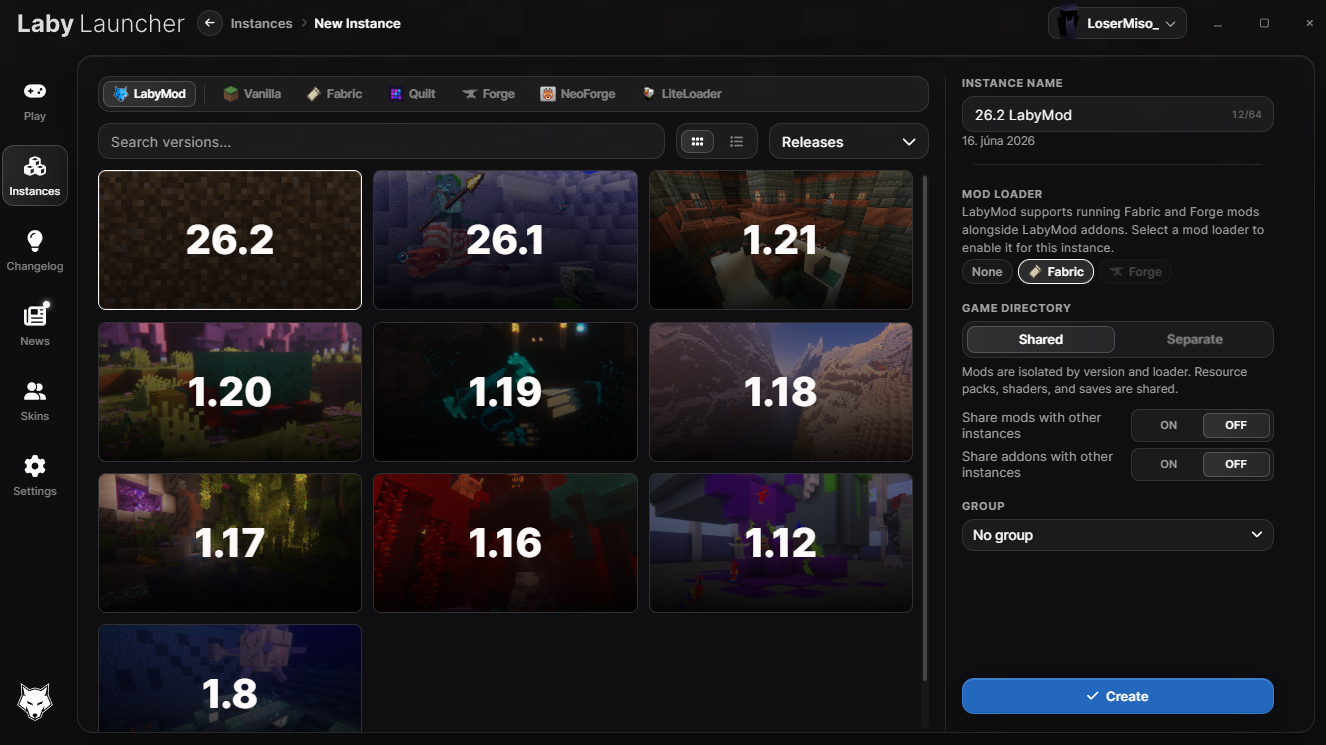Screen dimensions: 1326x745
Task: Turn ON share addons with other instances
Action: point(1168,464)
